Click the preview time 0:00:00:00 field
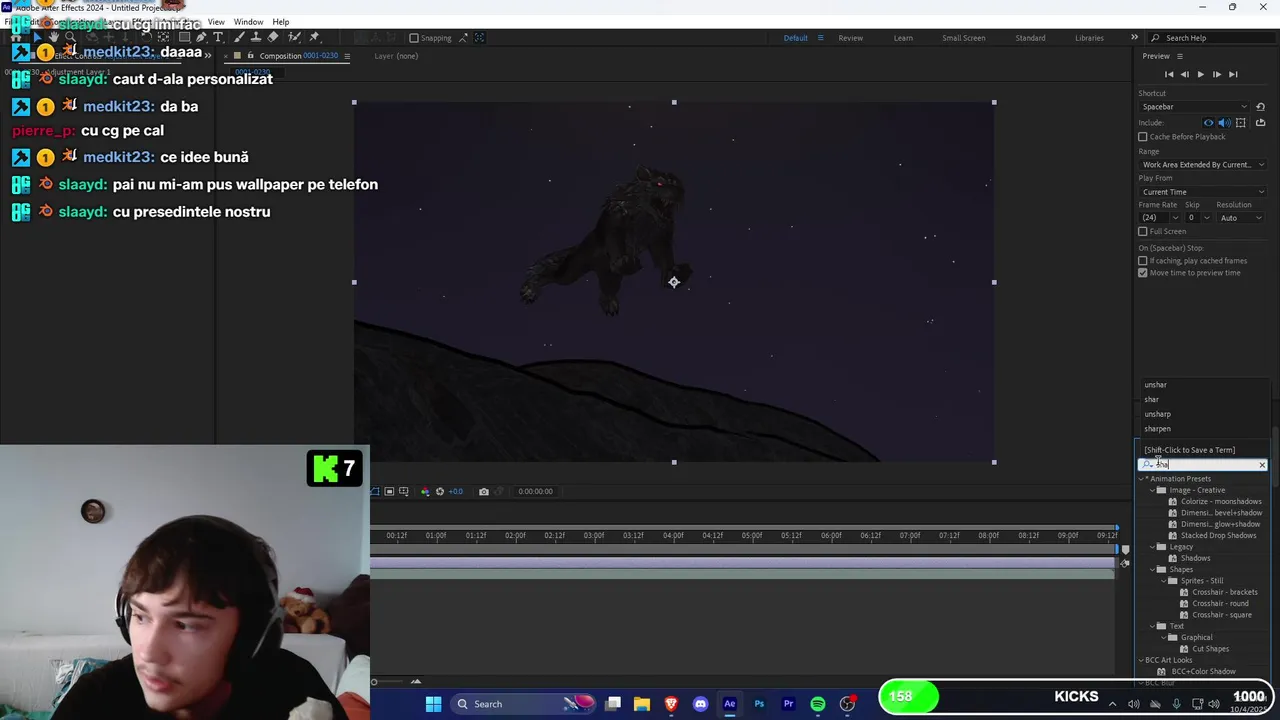Viewport: 1280px width, 720px height. tap(535, 491)
